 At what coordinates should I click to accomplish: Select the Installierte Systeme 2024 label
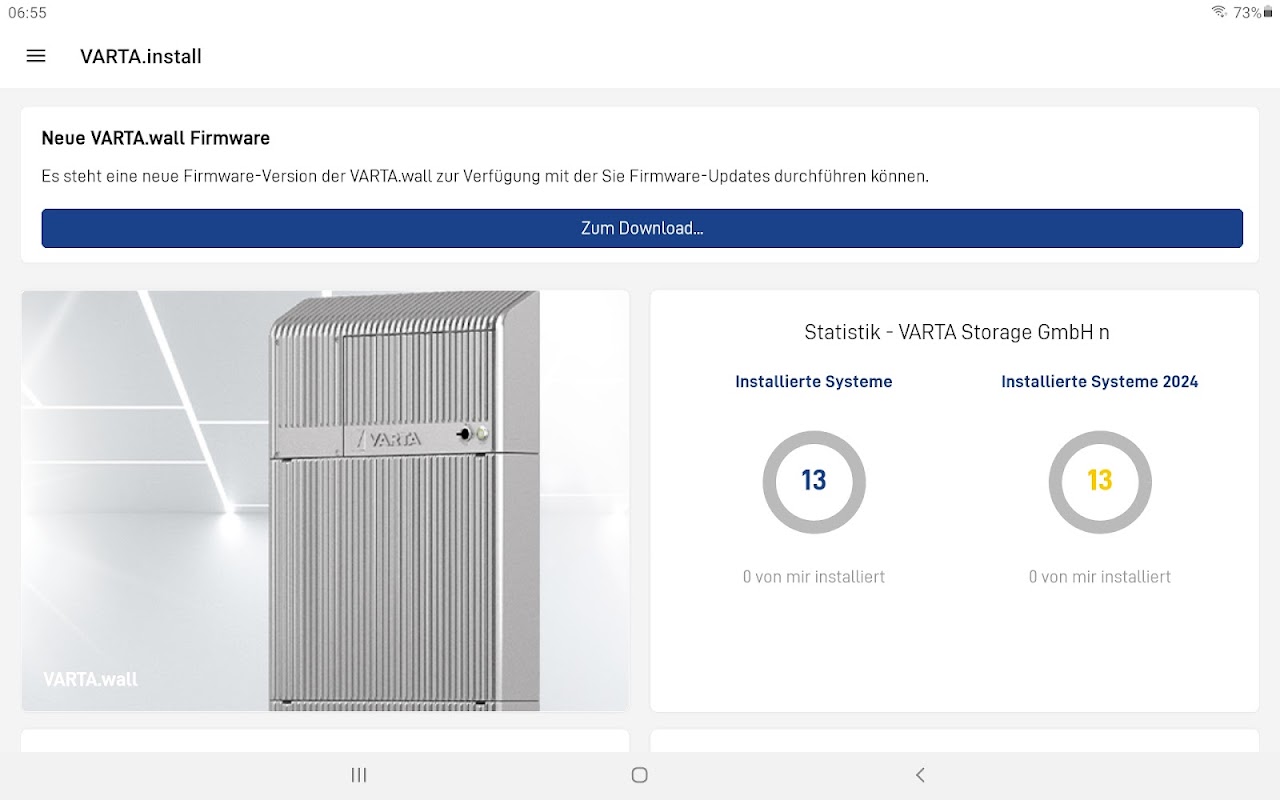tap(1100, 382)
